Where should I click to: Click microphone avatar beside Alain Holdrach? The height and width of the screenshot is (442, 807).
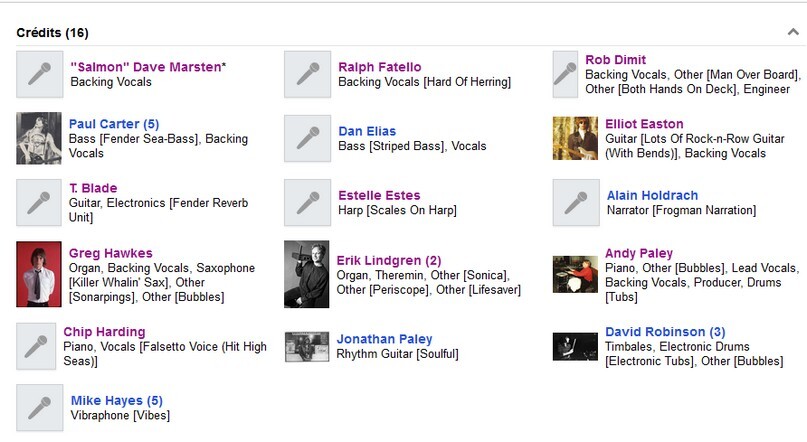pyautogui.click(x=576, y=203)
